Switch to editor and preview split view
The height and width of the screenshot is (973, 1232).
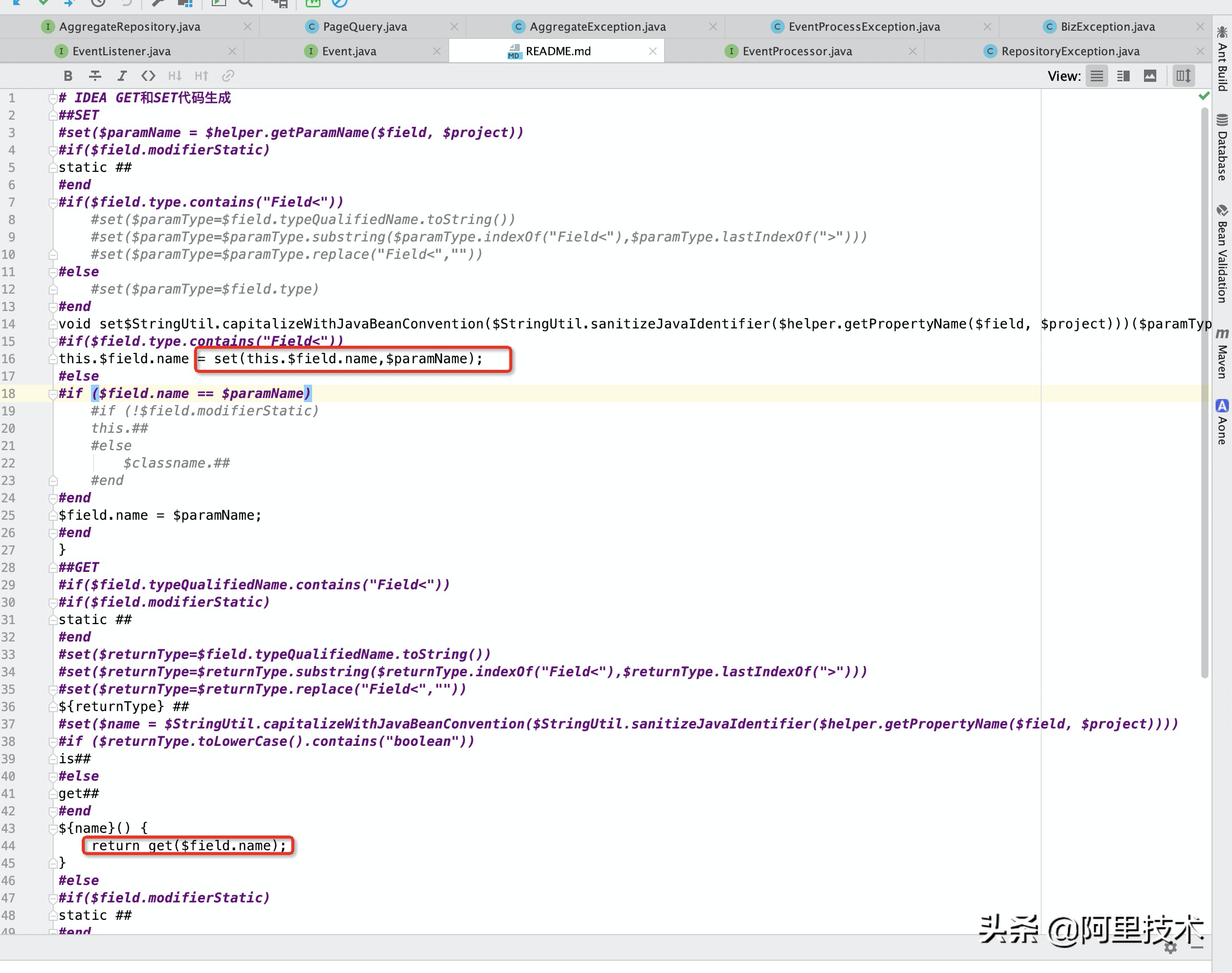(x=1123, y=76)
